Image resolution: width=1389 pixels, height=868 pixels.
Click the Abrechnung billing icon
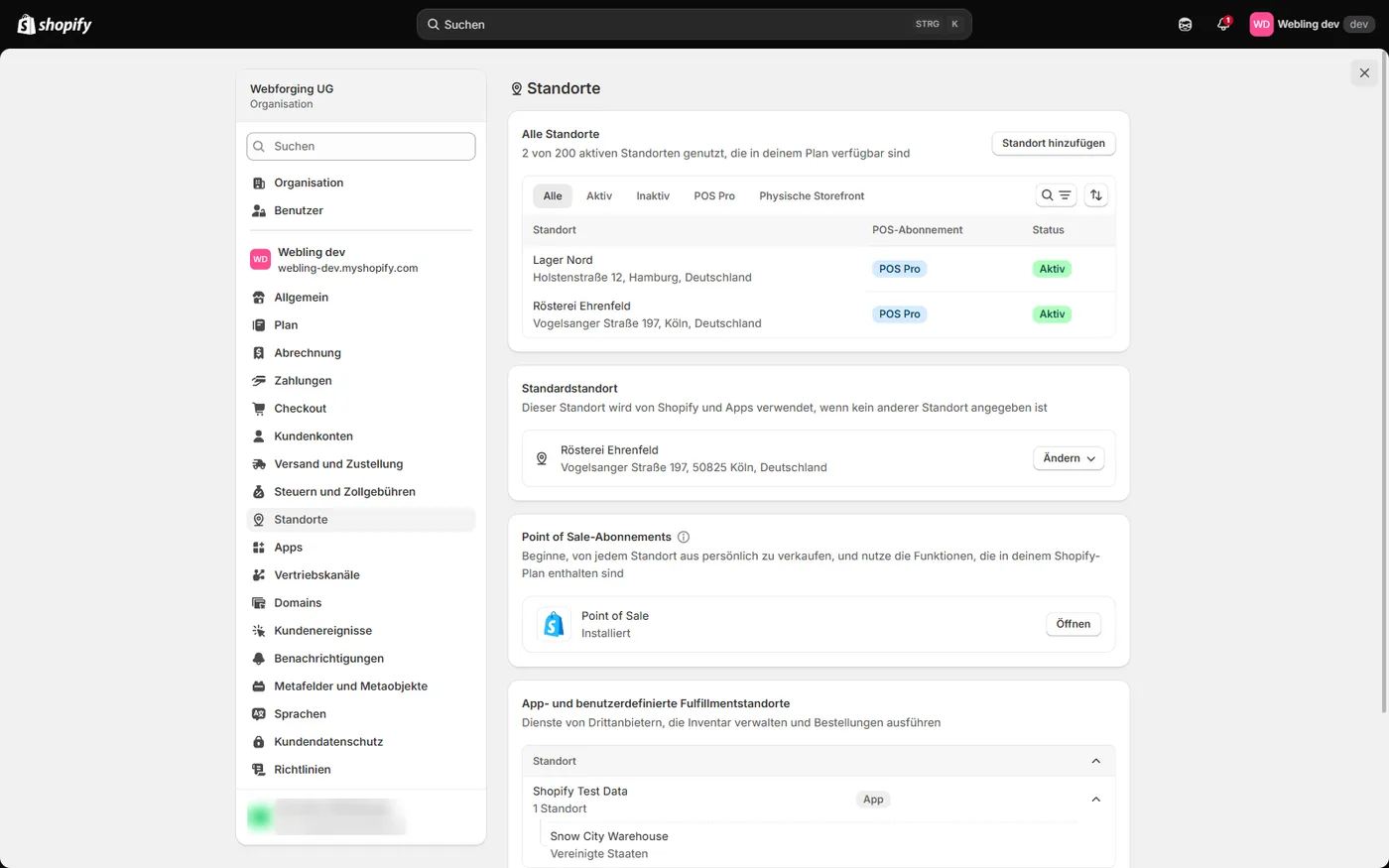coord(259,353)
